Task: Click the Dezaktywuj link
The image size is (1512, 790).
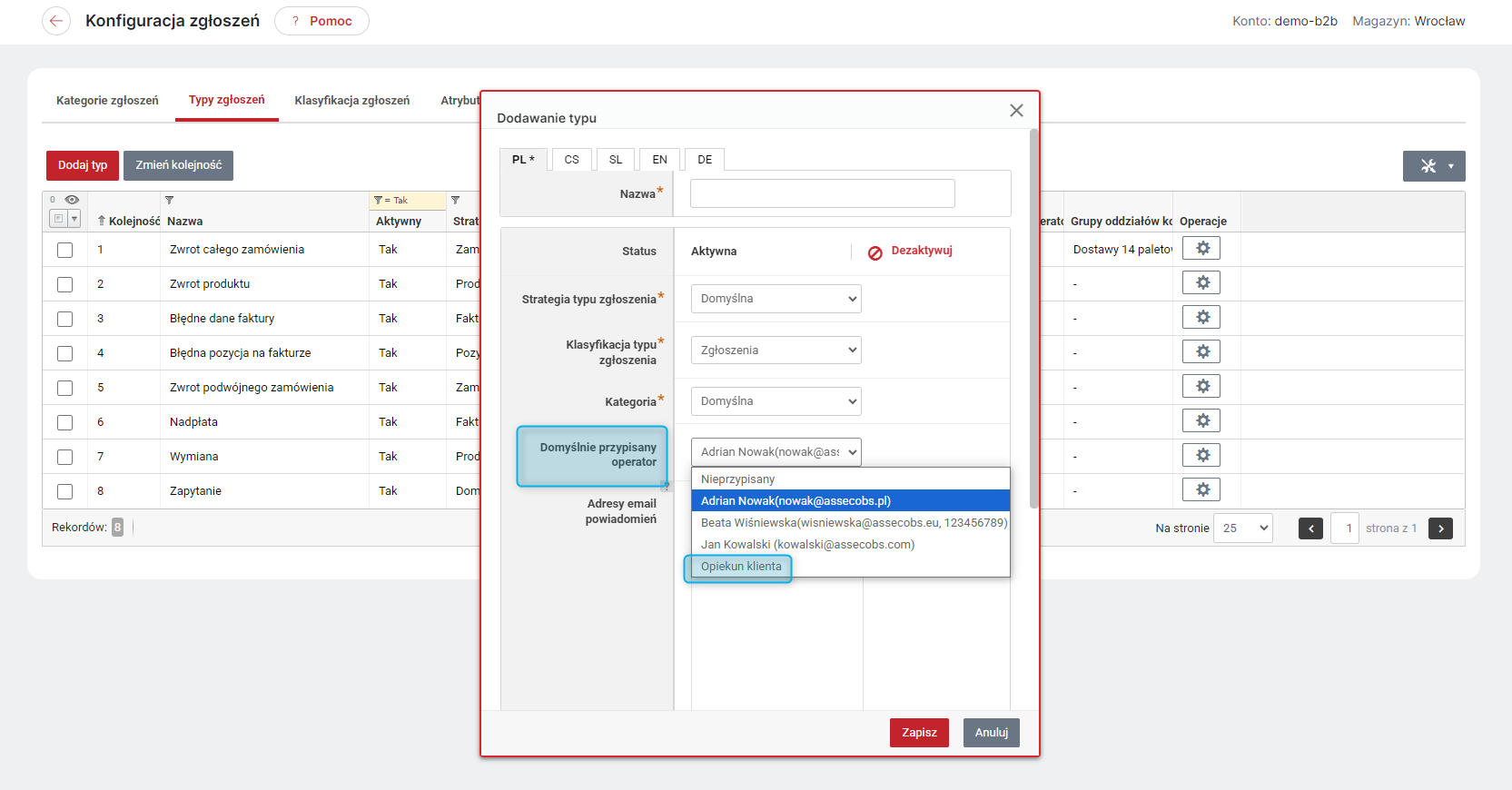Action: [922, 251]
